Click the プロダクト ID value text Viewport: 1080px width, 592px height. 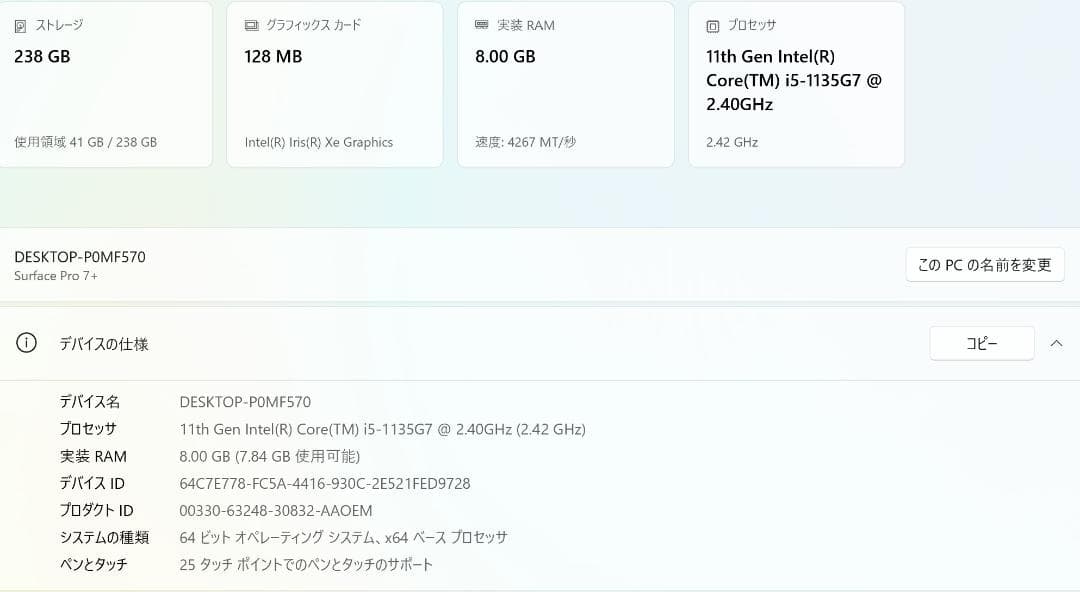(x=273, y=510)
